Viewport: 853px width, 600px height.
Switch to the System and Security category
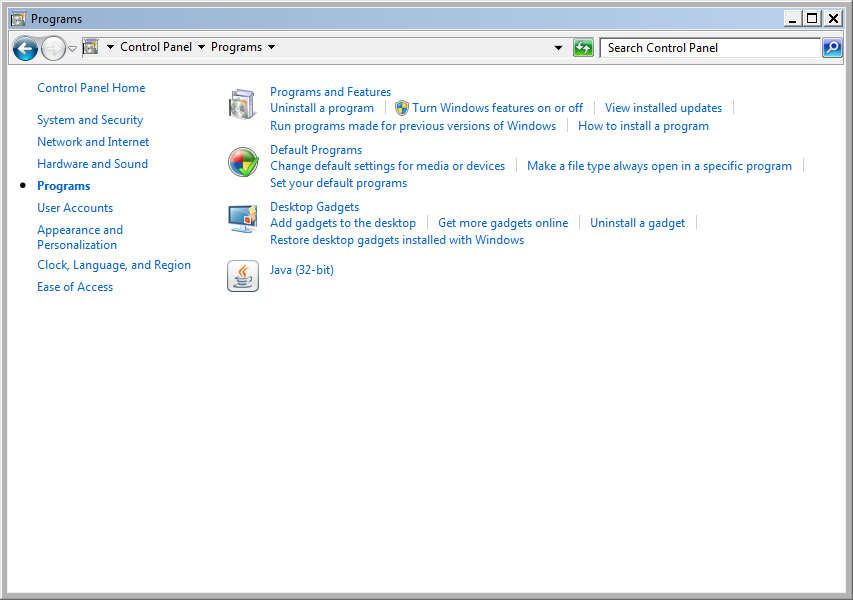point(90,119)
